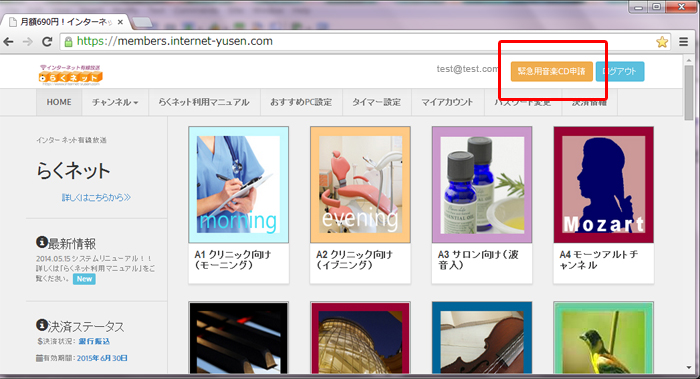Maximize the browser window
Screen dimensions: 700x379
point(657,7)
